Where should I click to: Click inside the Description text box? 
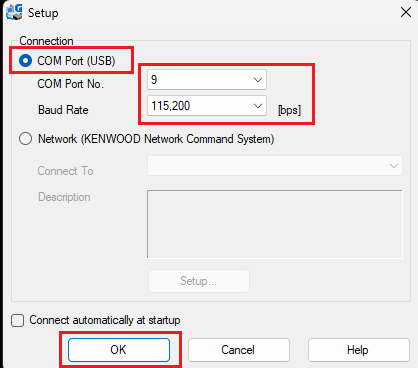point(275,224)
